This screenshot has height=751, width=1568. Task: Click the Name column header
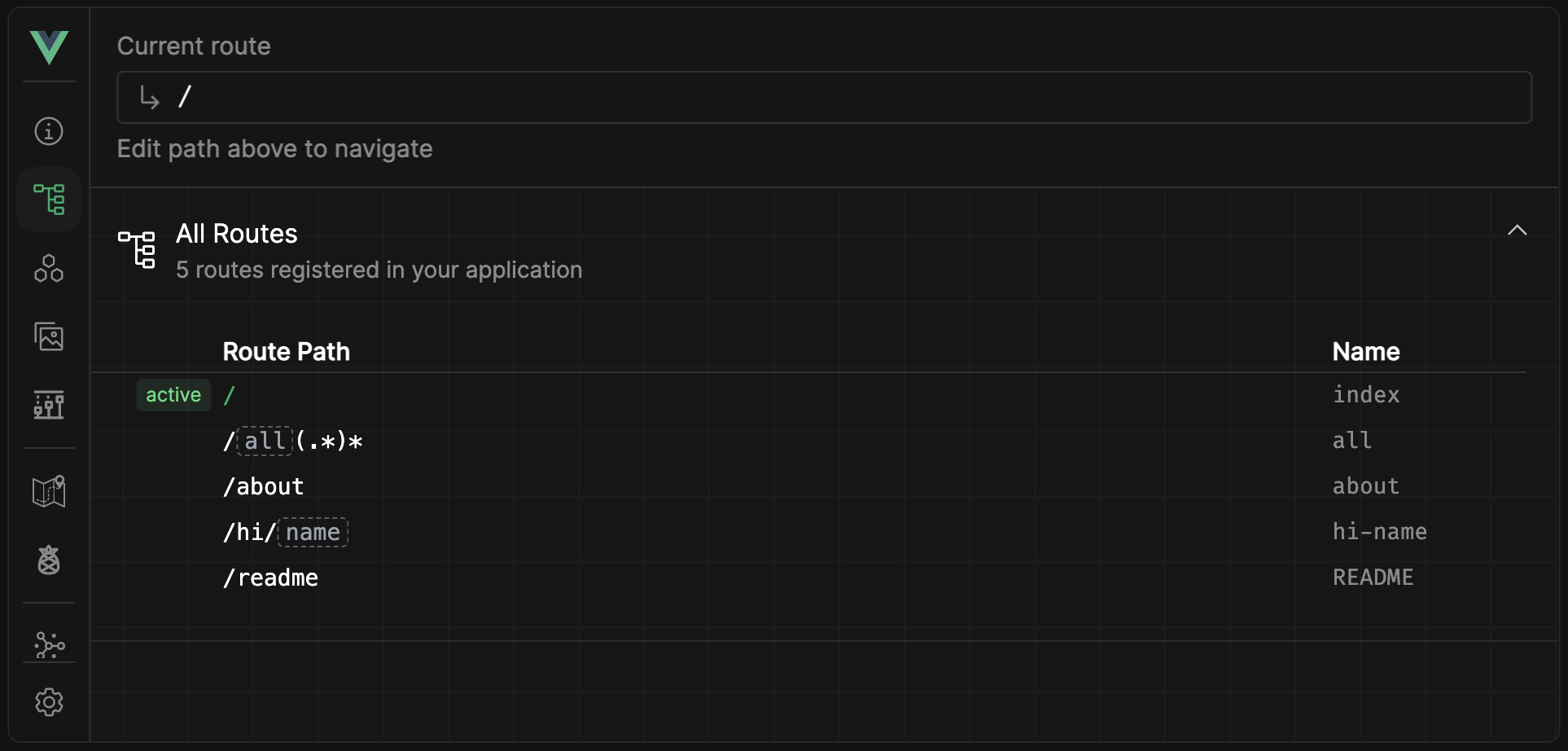tap(1366, 352)
